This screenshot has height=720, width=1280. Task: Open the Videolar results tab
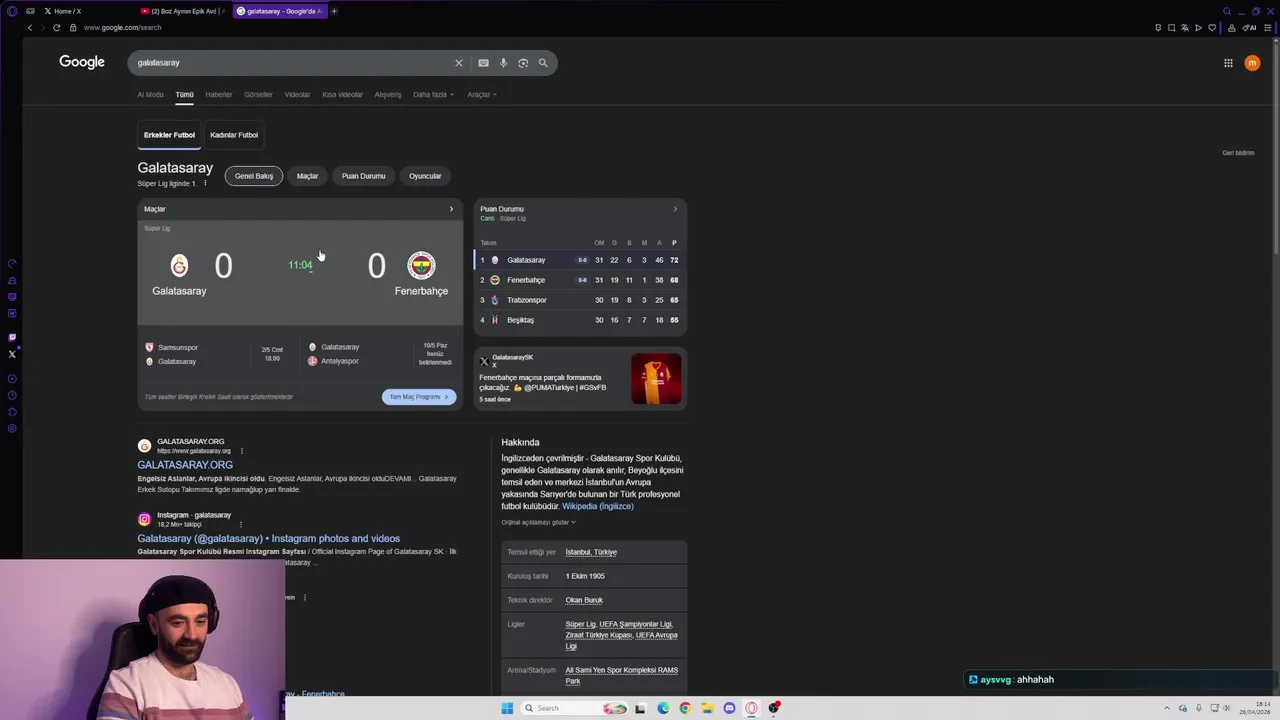pyautogui.click(x=297, y=95)
